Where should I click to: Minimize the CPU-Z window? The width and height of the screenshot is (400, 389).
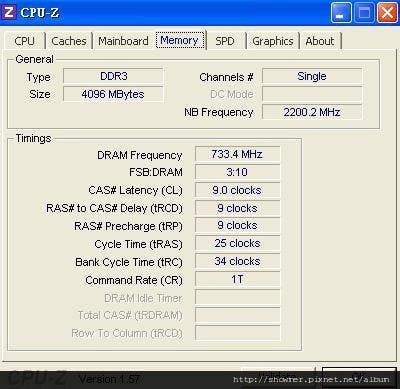[x=341, y=13]
